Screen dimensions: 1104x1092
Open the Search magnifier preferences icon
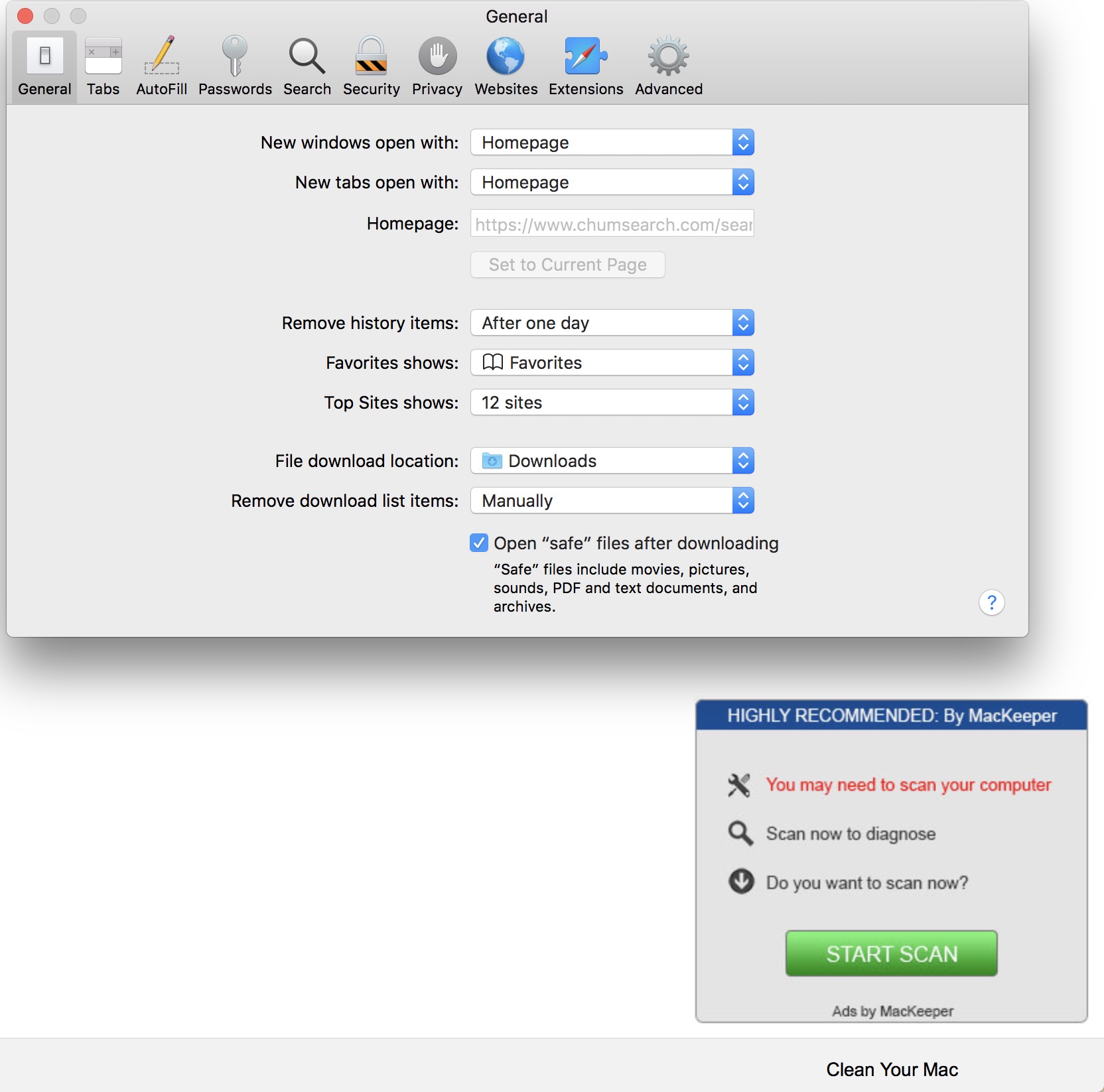(307, 56)
